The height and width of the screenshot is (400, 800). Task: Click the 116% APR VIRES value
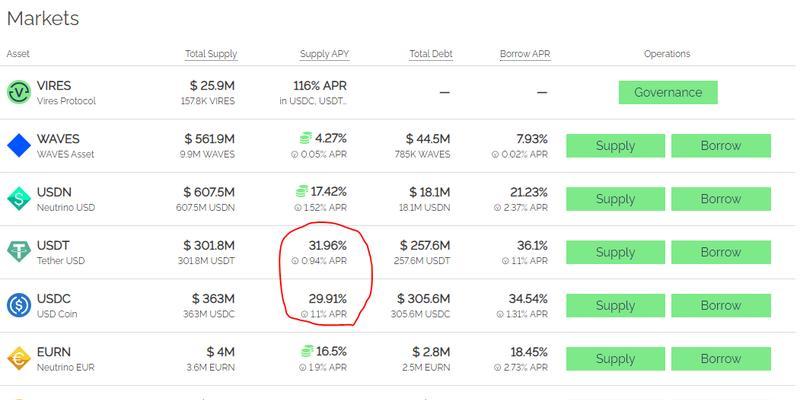320,86
